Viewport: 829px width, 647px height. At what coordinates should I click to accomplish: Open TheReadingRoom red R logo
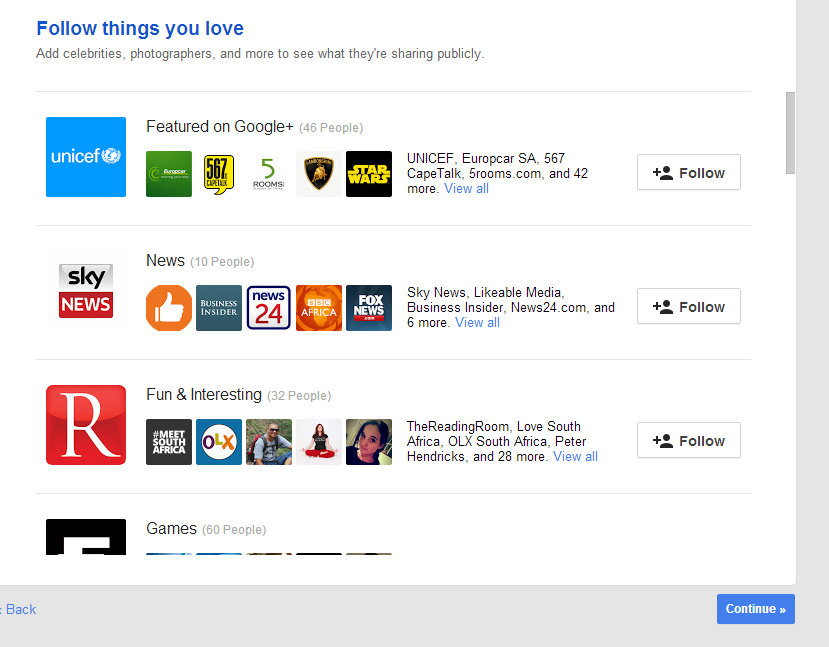86,425
